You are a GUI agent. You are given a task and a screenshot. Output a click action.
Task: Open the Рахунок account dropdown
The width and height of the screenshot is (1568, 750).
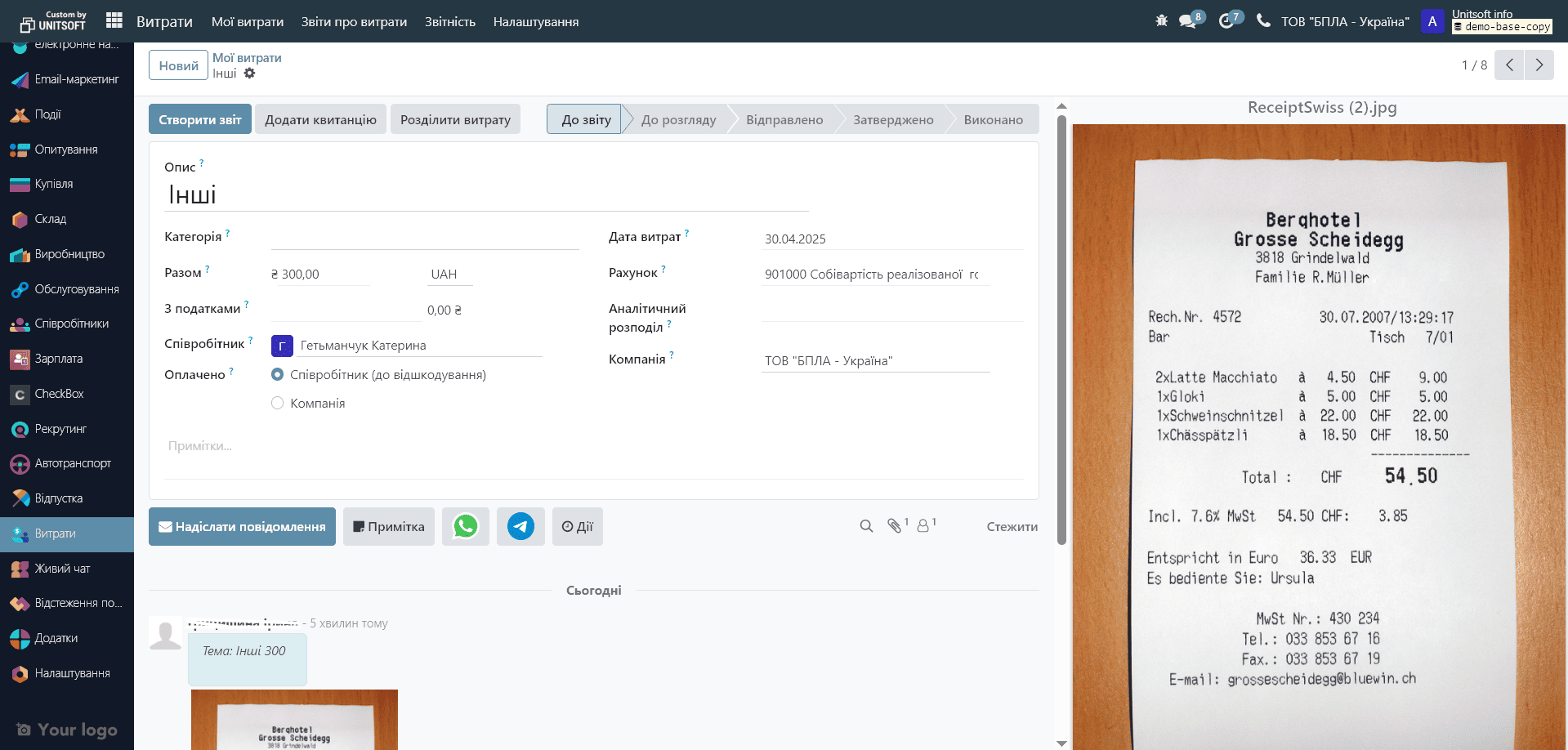tap(873, 275)
